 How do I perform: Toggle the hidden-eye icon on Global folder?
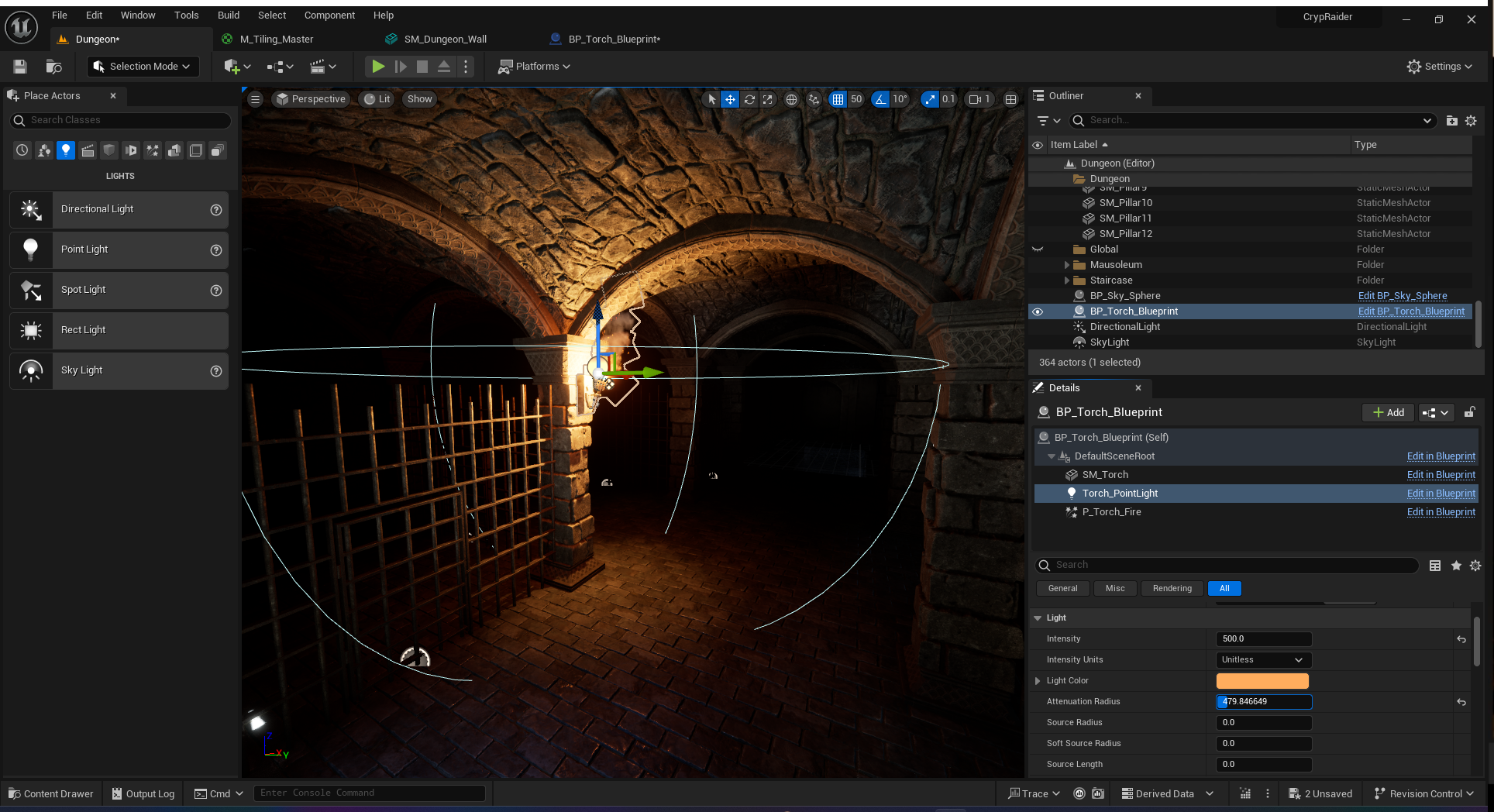(x=1038, y=249)
